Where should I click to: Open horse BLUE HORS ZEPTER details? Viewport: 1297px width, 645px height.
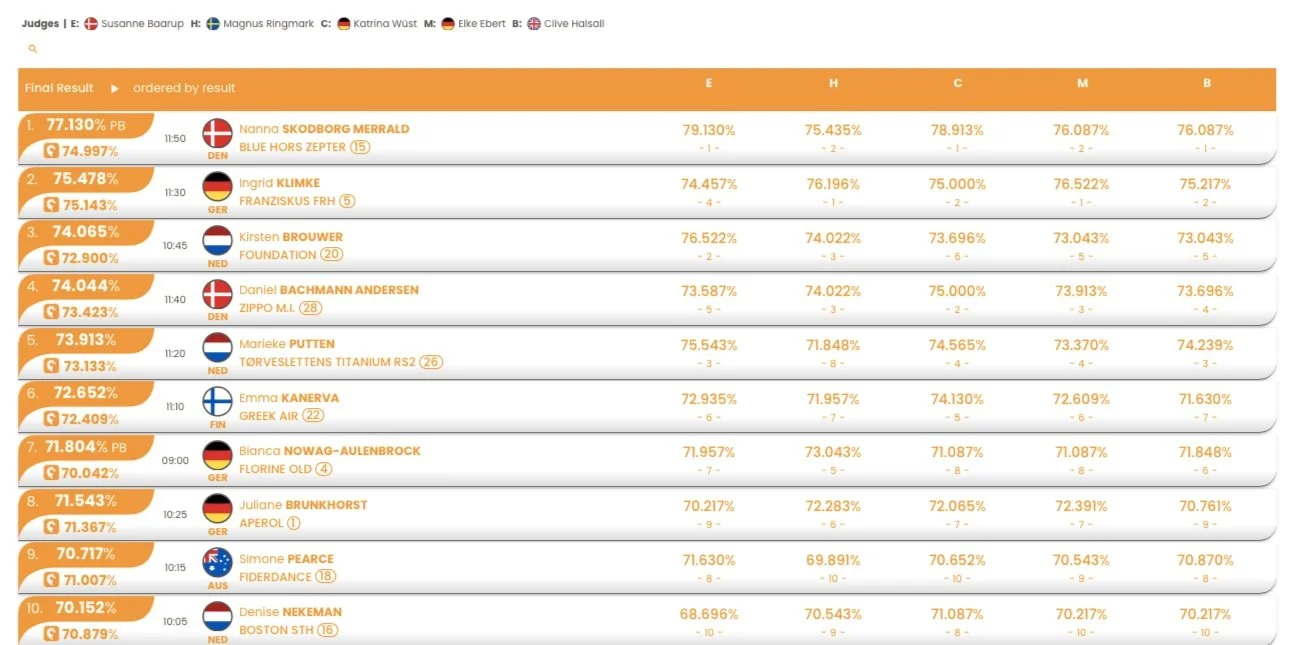point(292,147)
